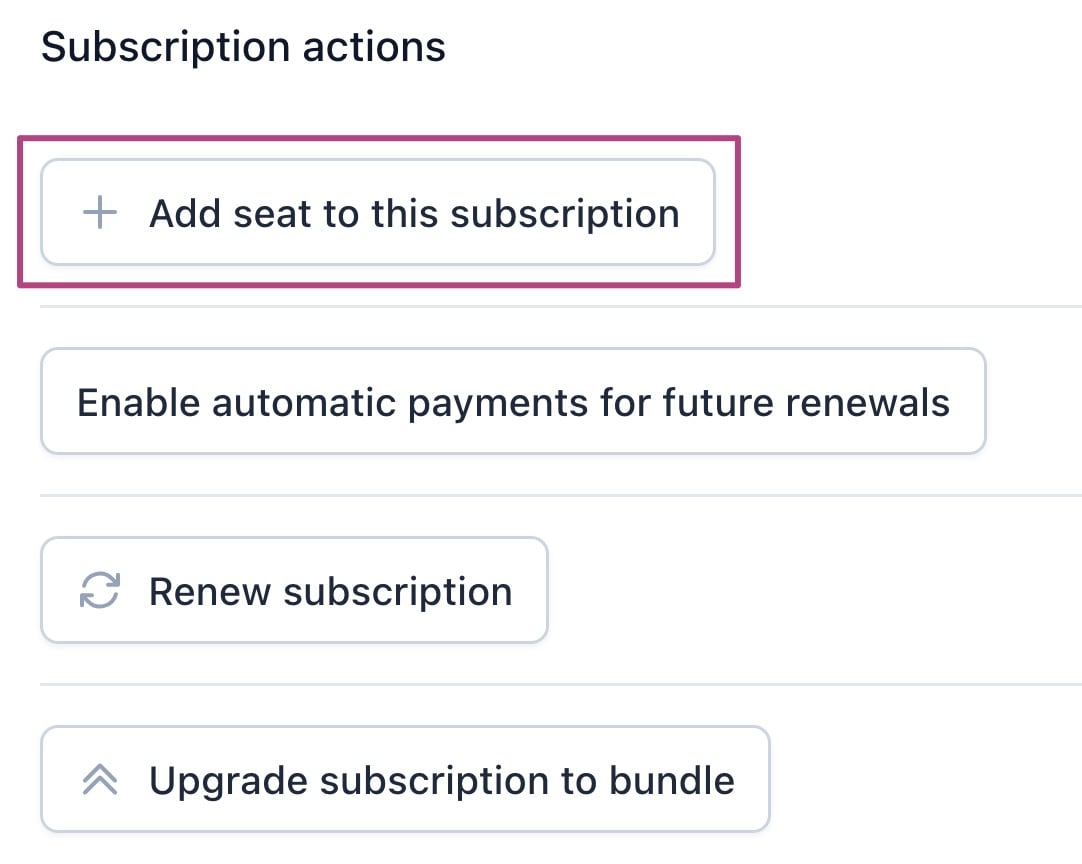Tap the word 'seat' in the first button

(272, 213)
